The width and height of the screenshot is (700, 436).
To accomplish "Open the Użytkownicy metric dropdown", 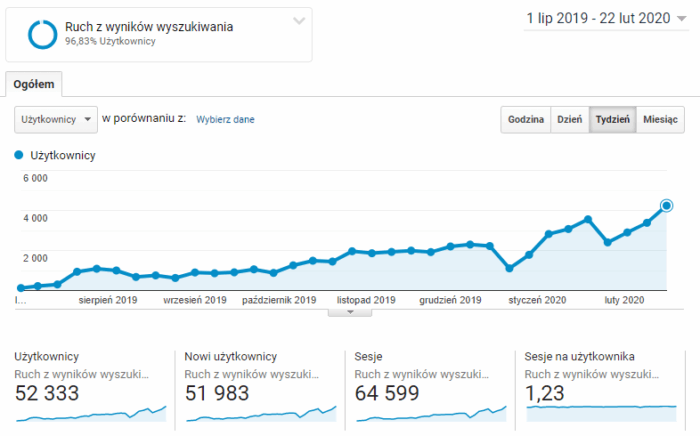I will click(56, 119).
